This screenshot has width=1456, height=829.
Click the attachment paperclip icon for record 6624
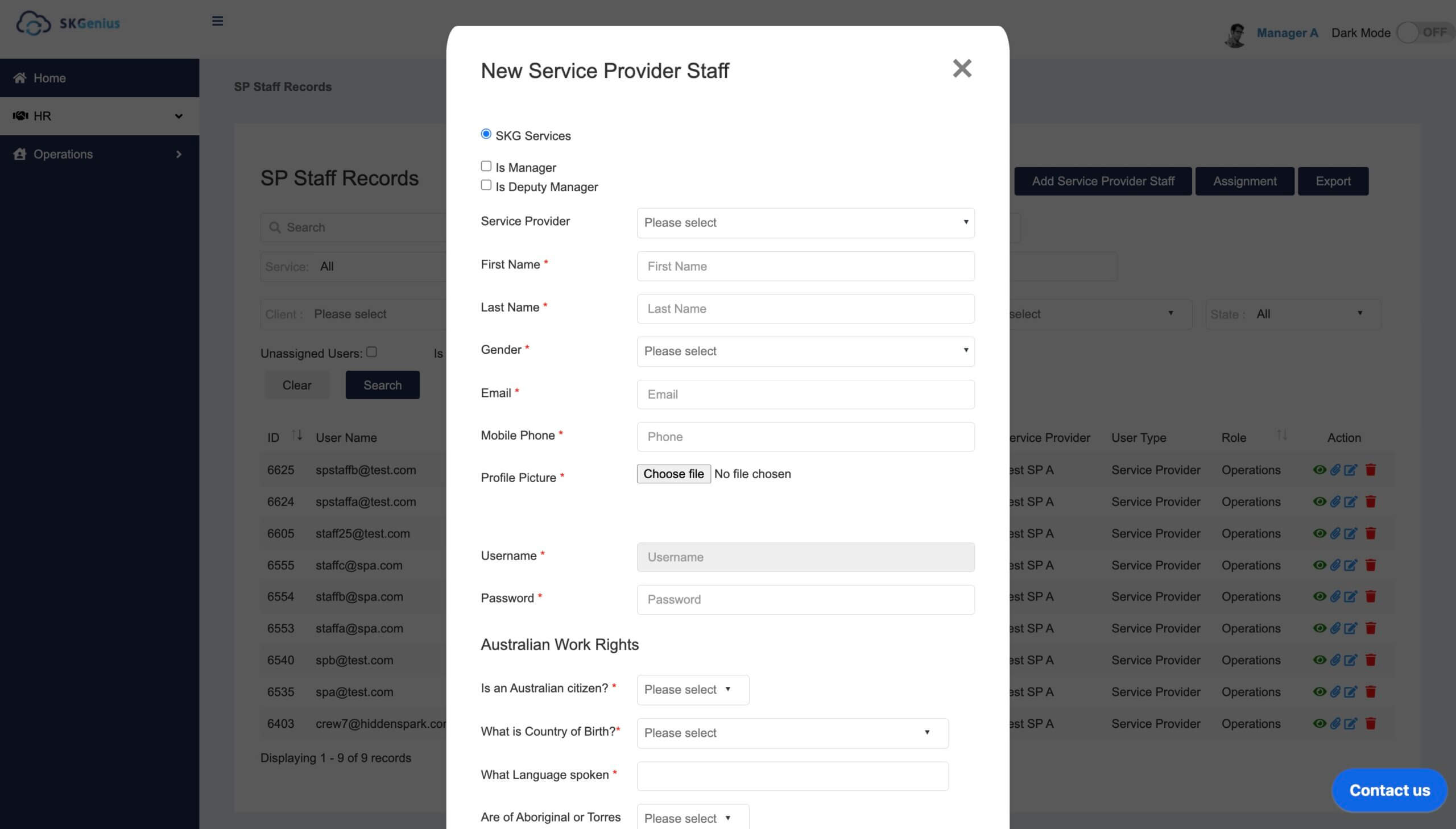[1335, 501]
